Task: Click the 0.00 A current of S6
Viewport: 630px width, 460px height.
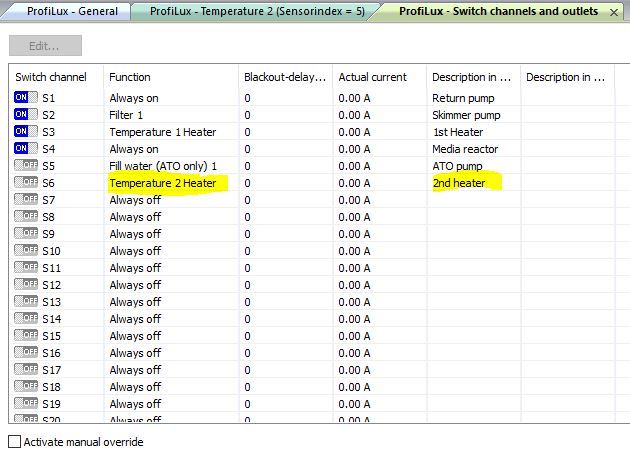Action: 354,183
